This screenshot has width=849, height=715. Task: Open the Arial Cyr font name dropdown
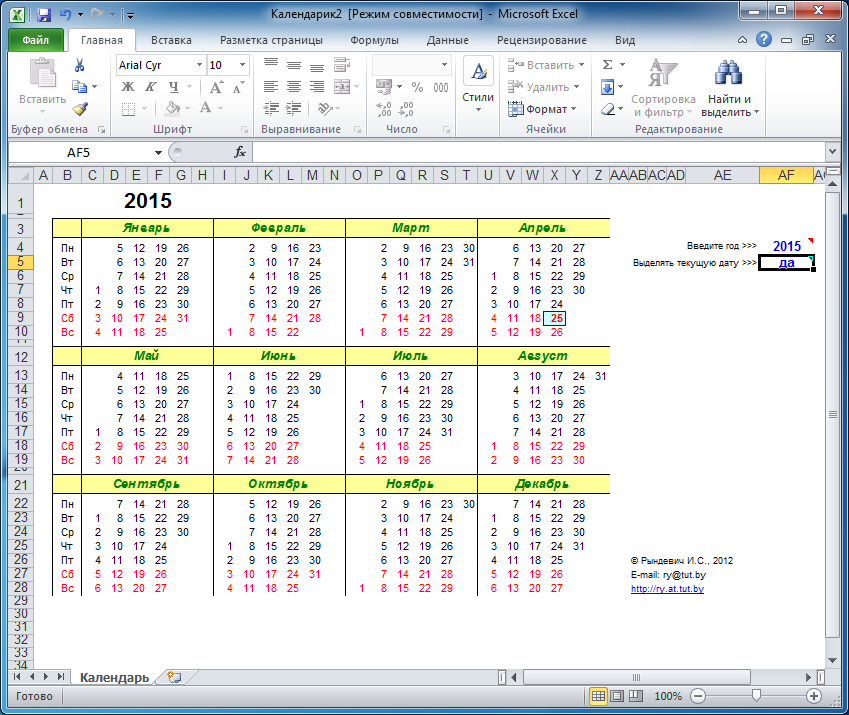[x=199, y=65]
